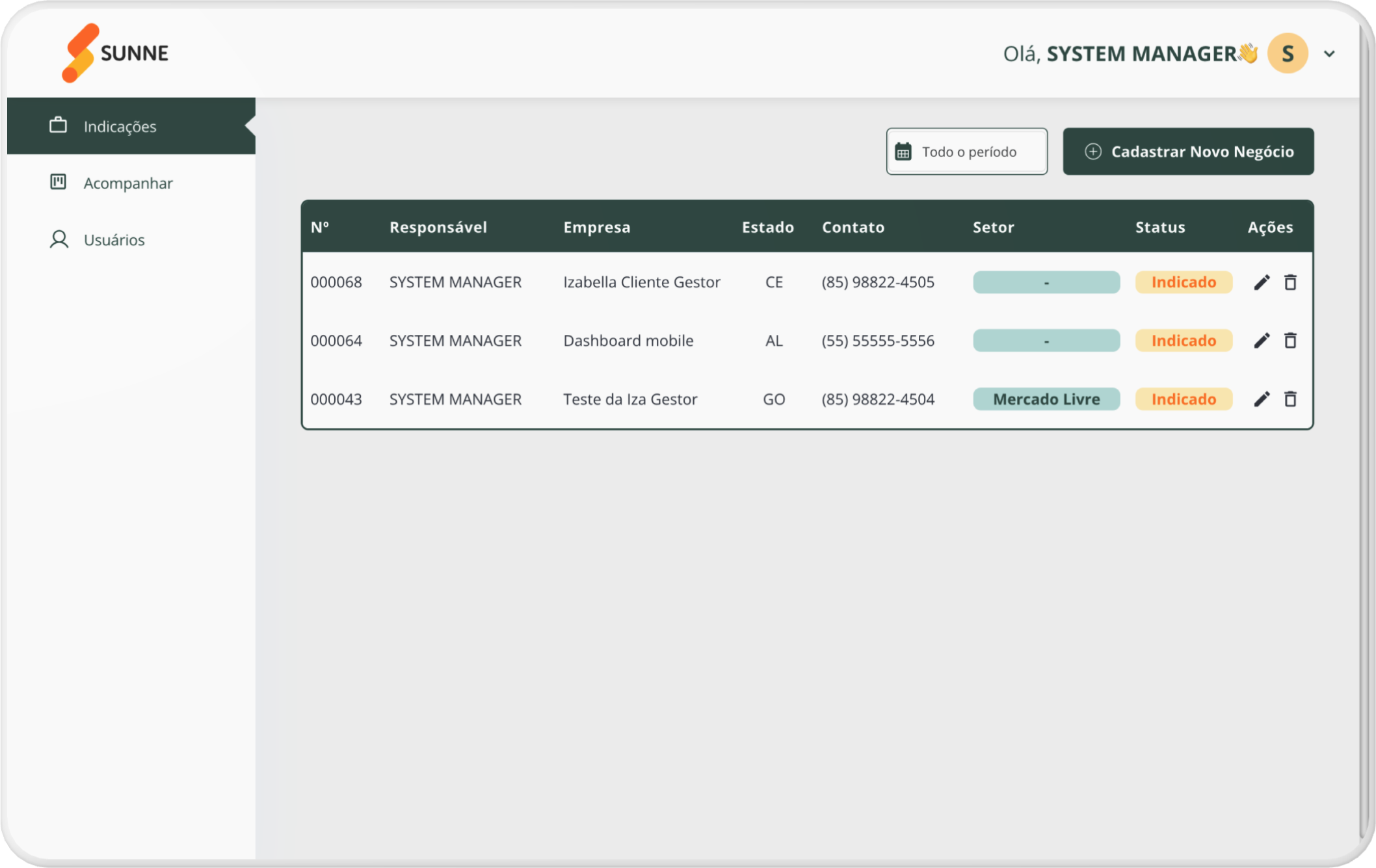Click company Dashboard mobile

pyautogui.click(x=628, y=341)
